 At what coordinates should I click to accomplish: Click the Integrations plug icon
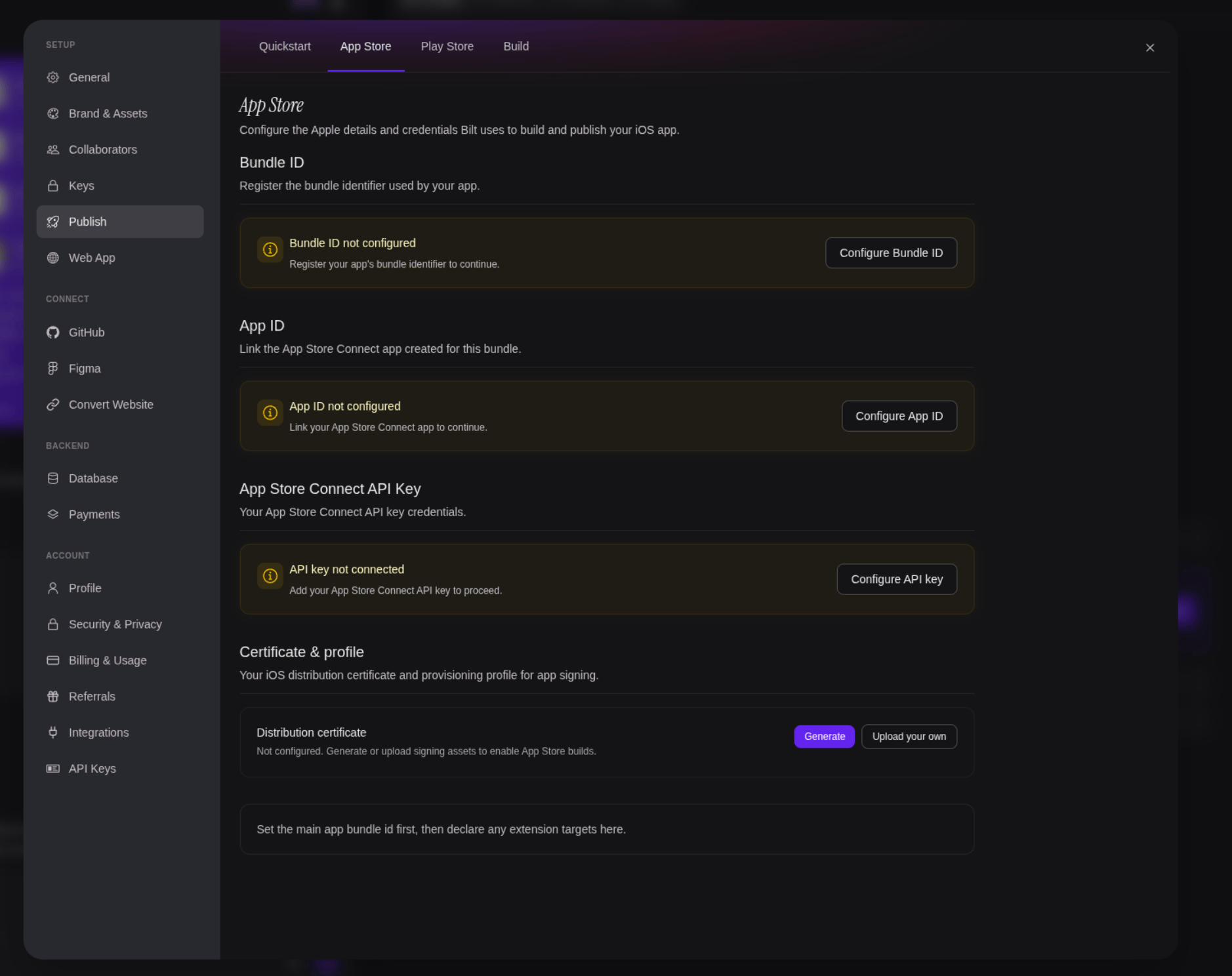(x=53, y=733)
